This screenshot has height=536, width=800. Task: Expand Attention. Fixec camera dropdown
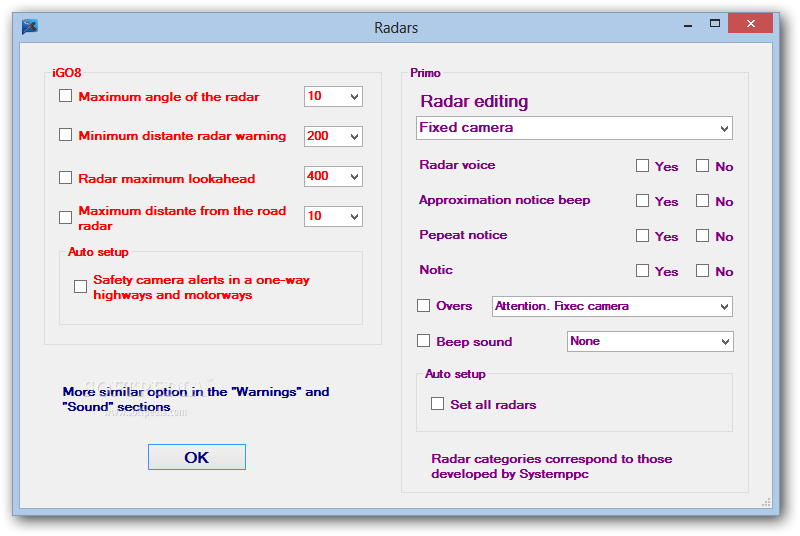(612, 307)
